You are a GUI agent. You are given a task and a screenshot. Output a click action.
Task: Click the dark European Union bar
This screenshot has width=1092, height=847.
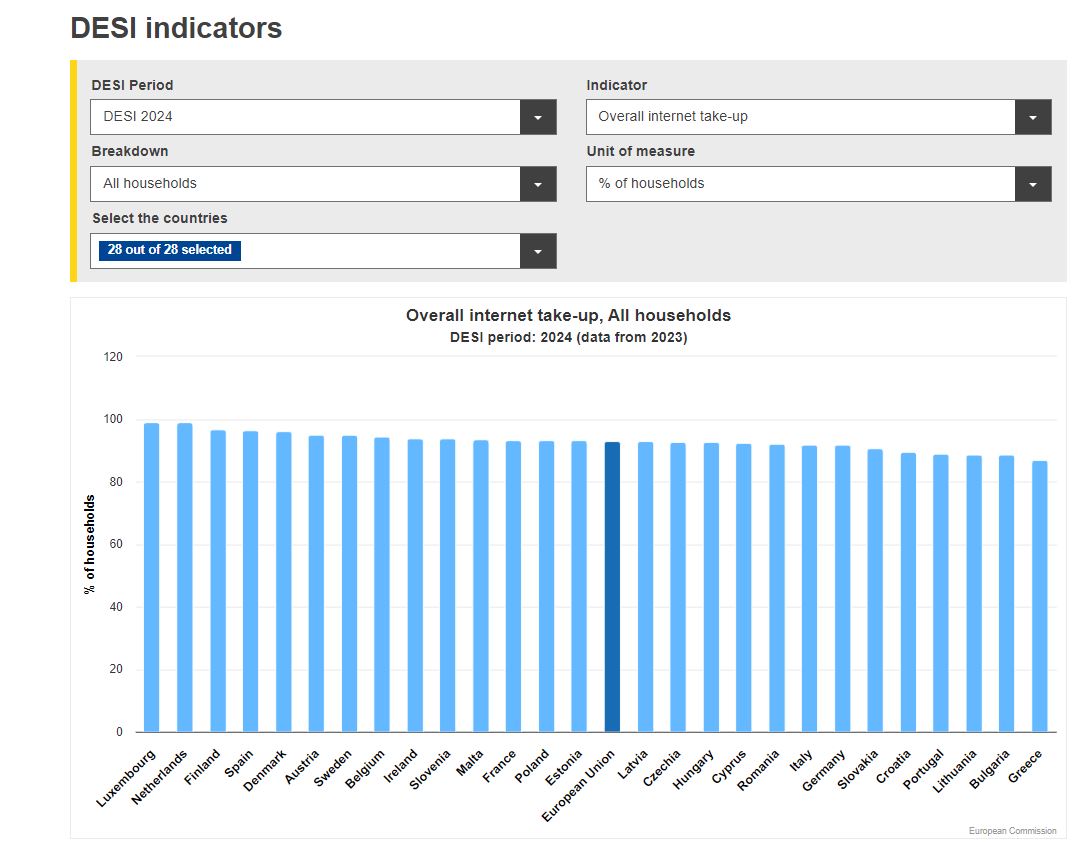(x=612, y=587)
